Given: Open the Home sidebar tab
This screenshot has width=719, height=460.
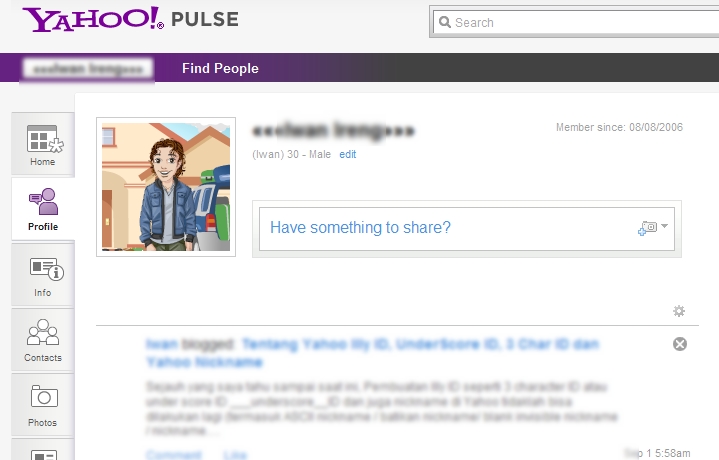Looking at the screenshot, I should tap(43, 144).
